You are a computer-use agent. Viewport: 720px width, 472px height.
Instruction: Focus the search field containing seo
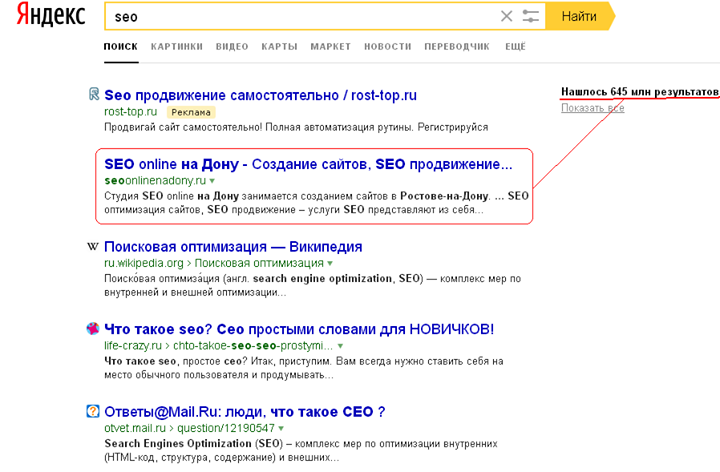pyautogui.click(x=300, y=17)
